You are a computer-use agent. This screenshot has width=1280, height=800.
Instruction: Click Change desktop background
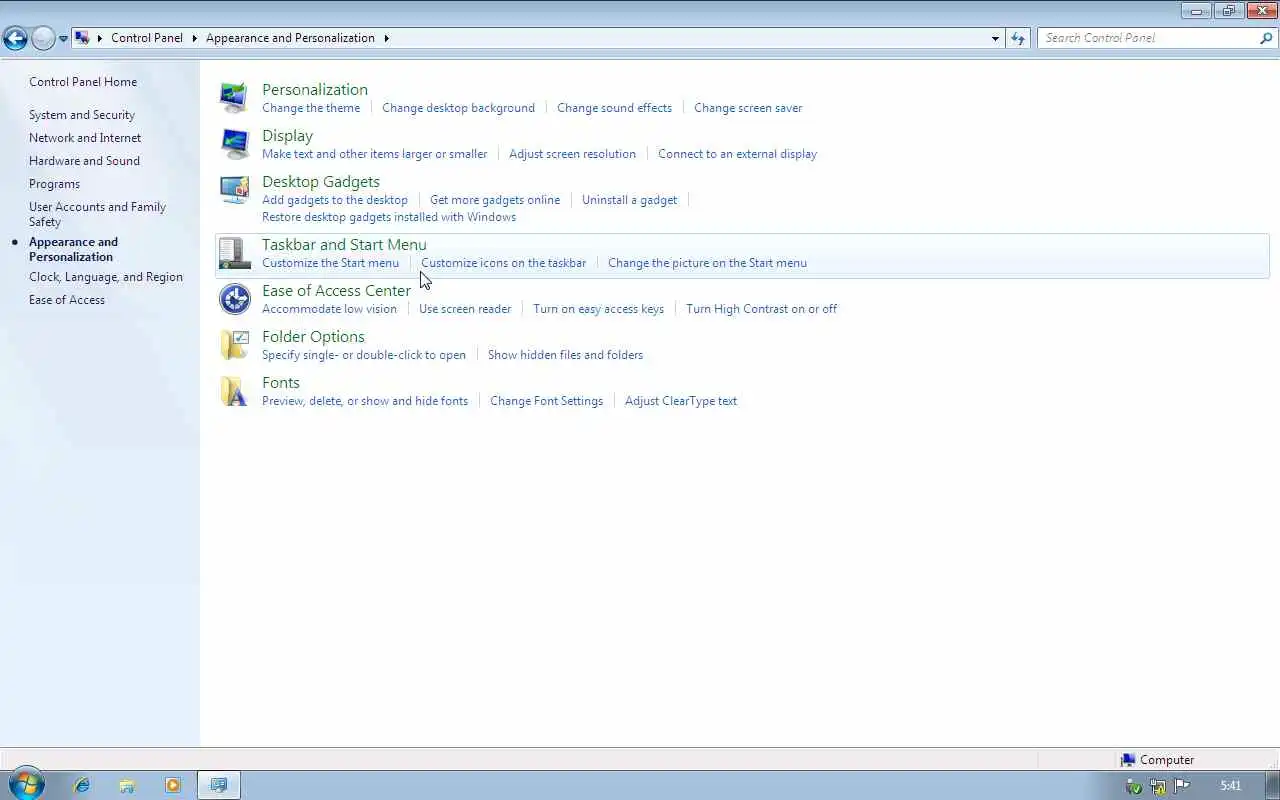(x=458, y=108)
